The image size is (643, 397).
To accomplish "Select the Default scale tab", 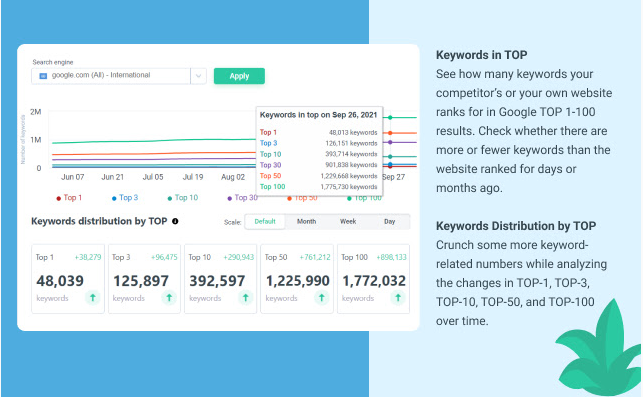I will point(265,221).
